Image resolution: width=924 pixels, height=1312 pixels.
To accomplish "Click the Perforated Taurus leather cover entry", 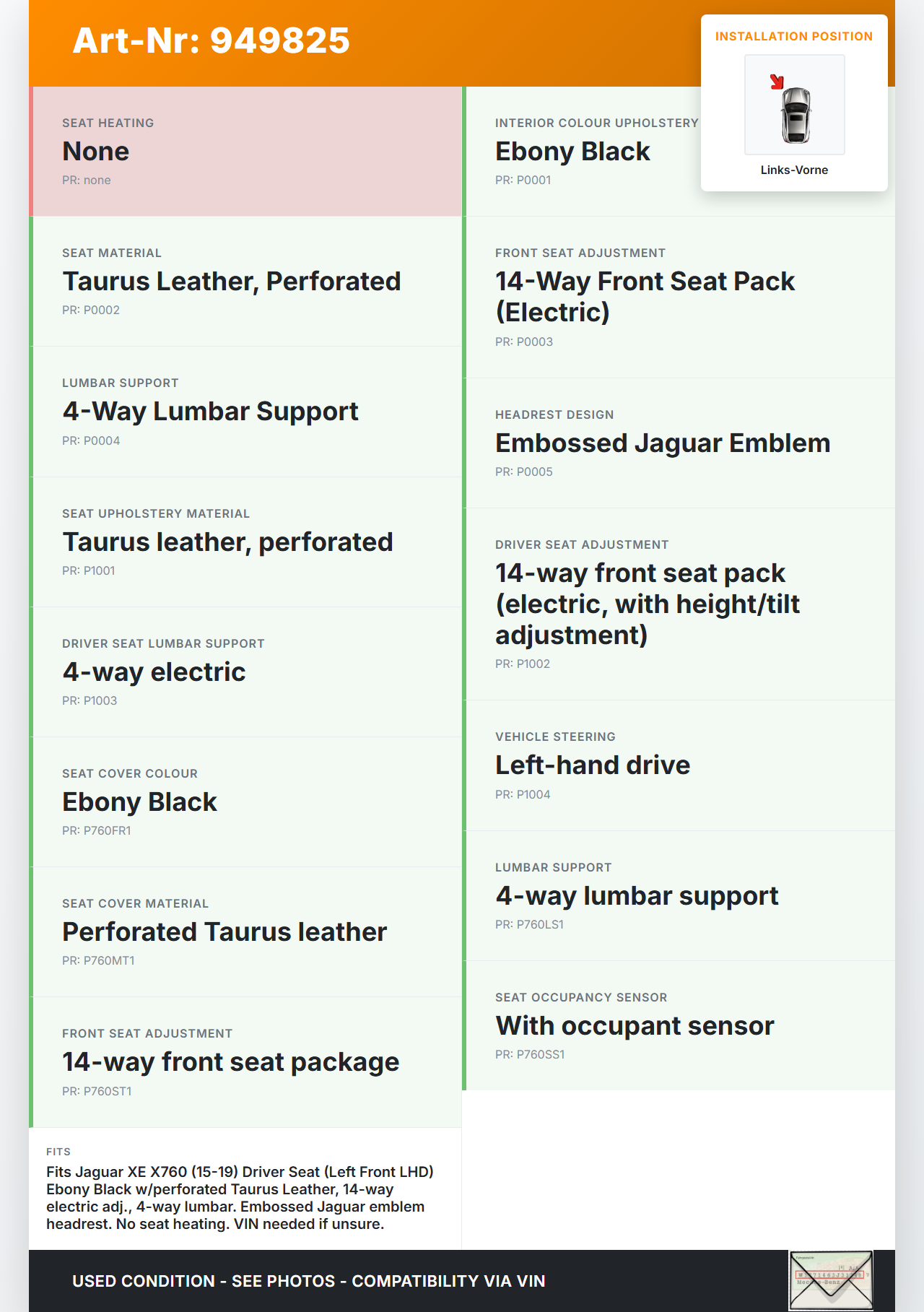I will coord(225,932).
